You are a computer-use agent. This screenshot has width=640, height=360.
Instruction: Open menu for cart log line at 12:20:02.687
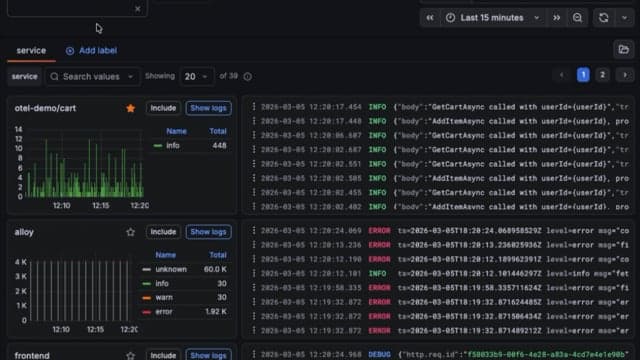254,150
